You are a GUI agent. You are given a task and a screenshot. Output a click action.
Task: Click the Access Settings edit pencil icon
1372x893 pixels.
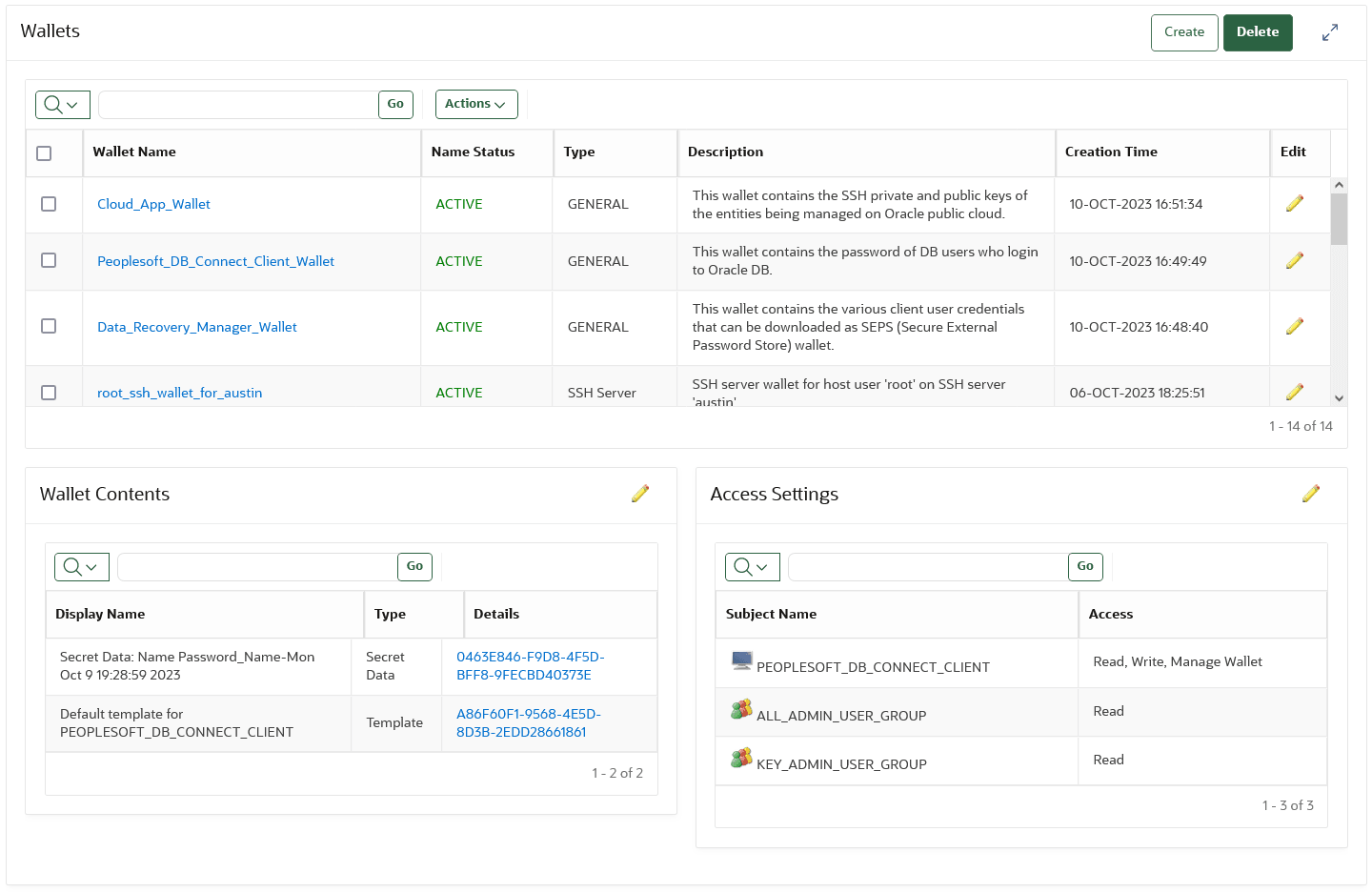point(1311,494)
